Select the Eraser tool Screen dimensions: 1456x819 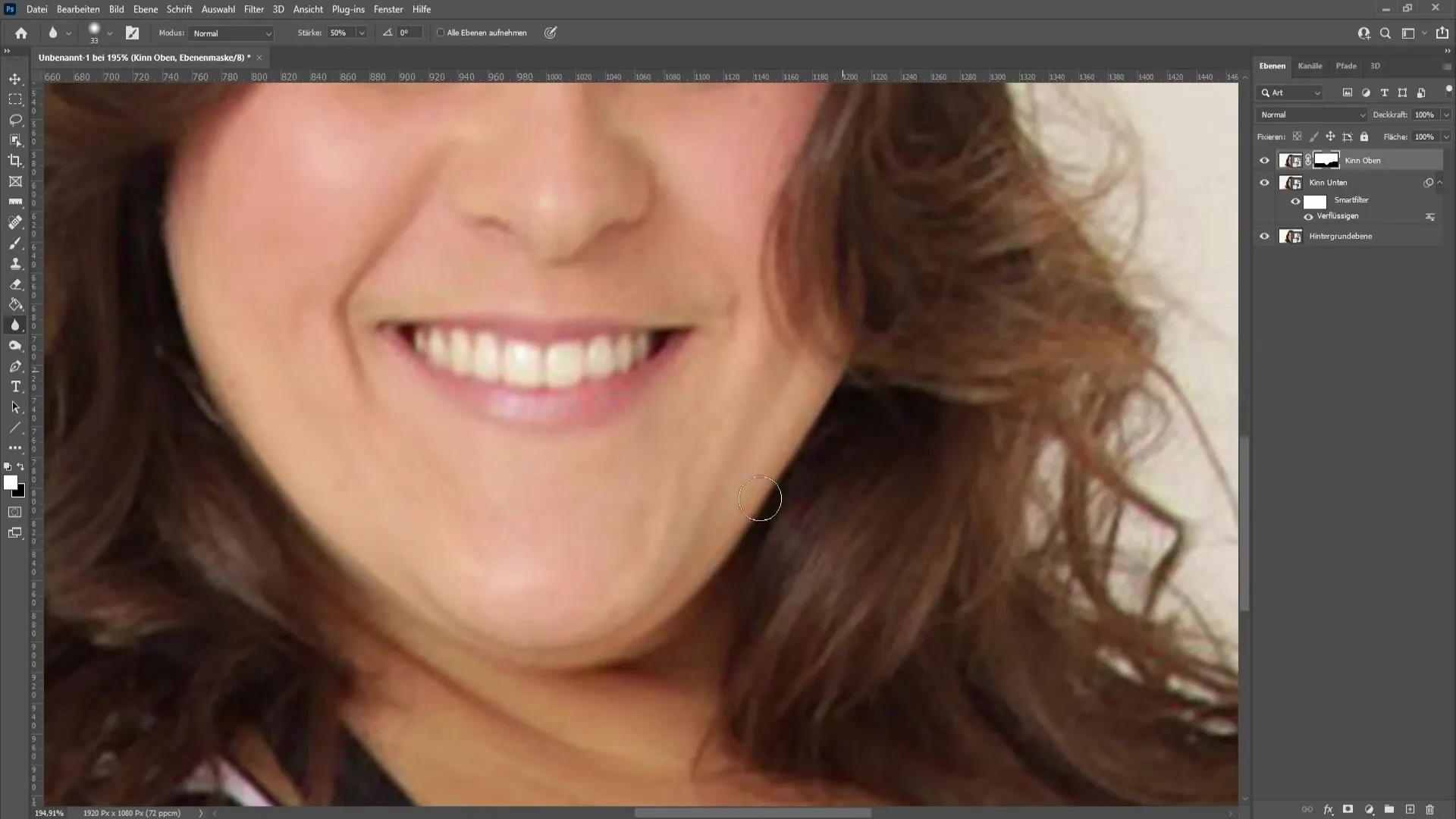(15, 284)
